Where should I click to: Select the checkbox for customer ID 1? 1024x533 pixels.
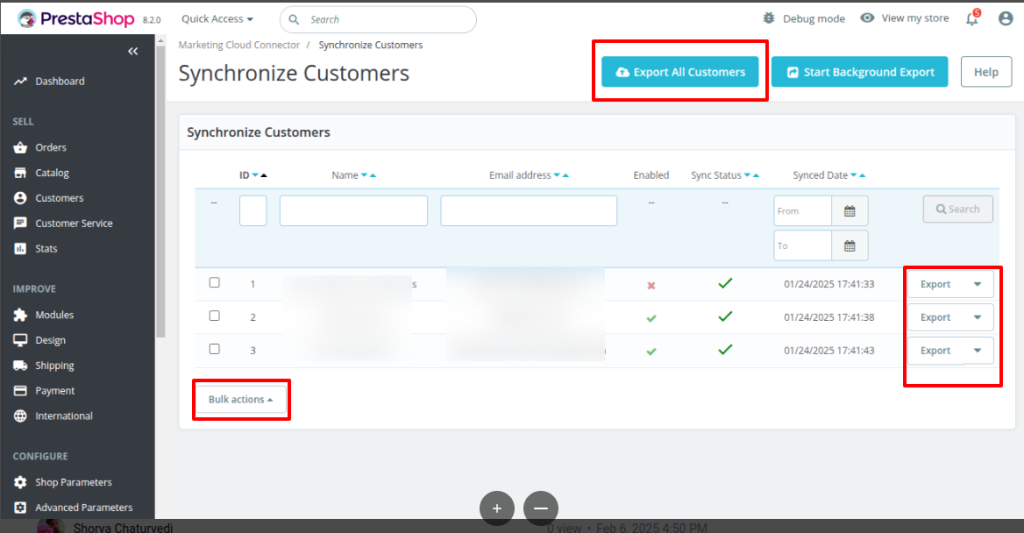214,283
